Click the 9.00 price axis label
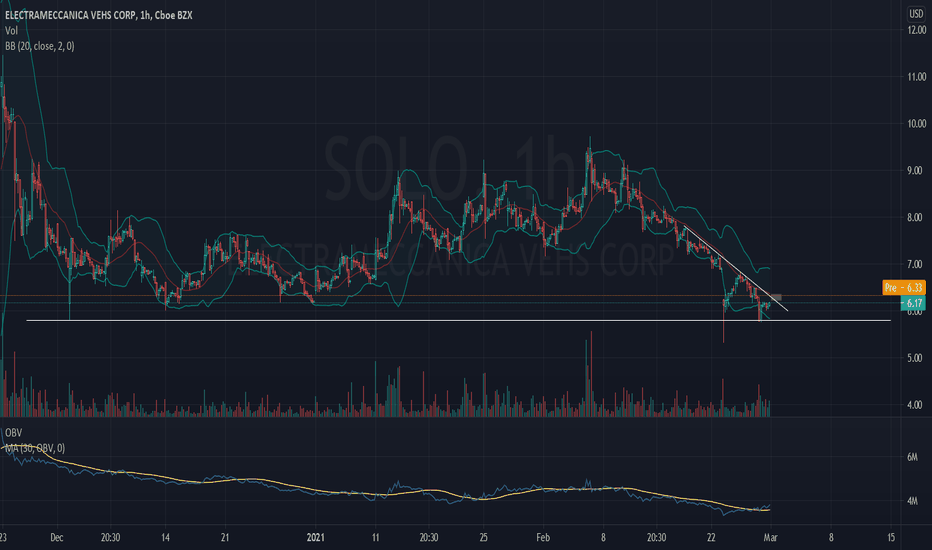932x550 pixels. tap(916, 171)
